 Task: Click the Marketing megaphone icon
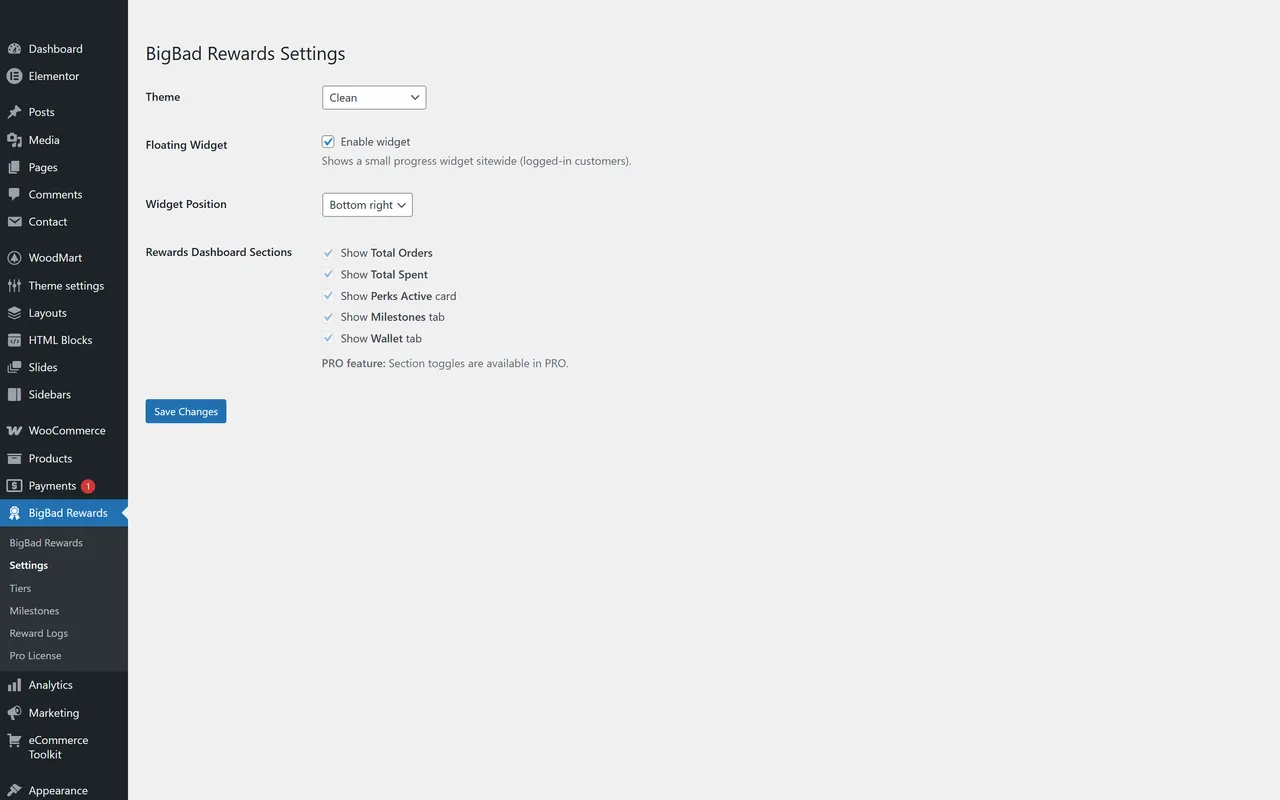pos(14,713)
